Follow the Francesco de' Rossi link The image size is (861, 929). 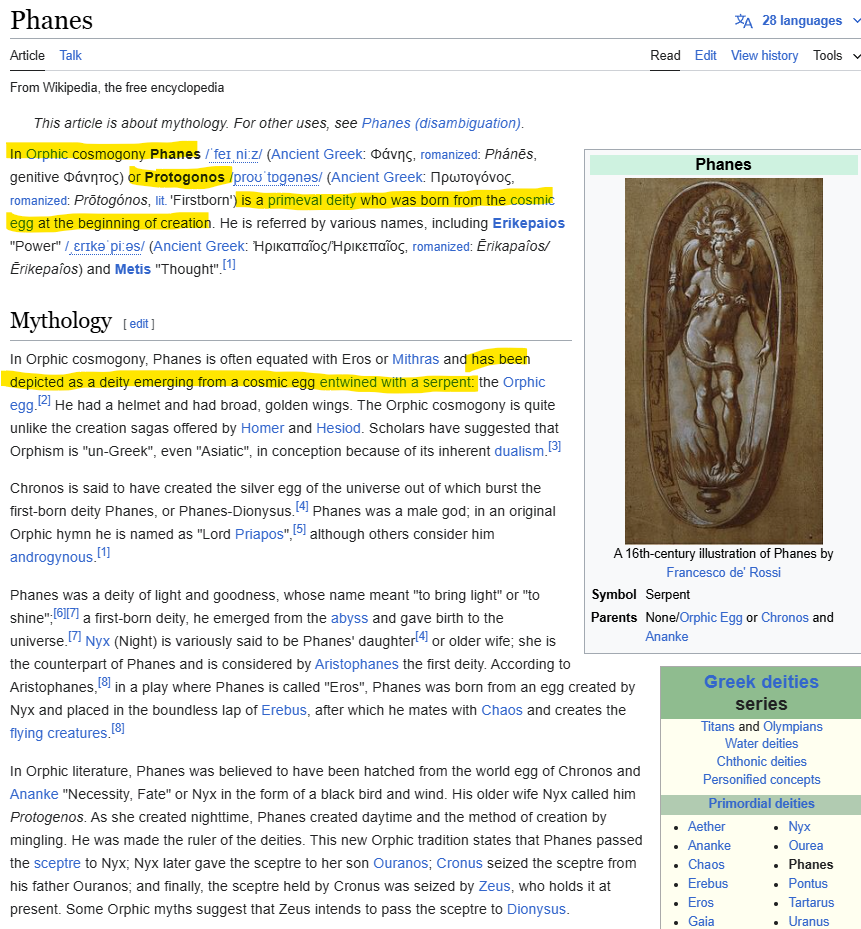tap(724, 573)
